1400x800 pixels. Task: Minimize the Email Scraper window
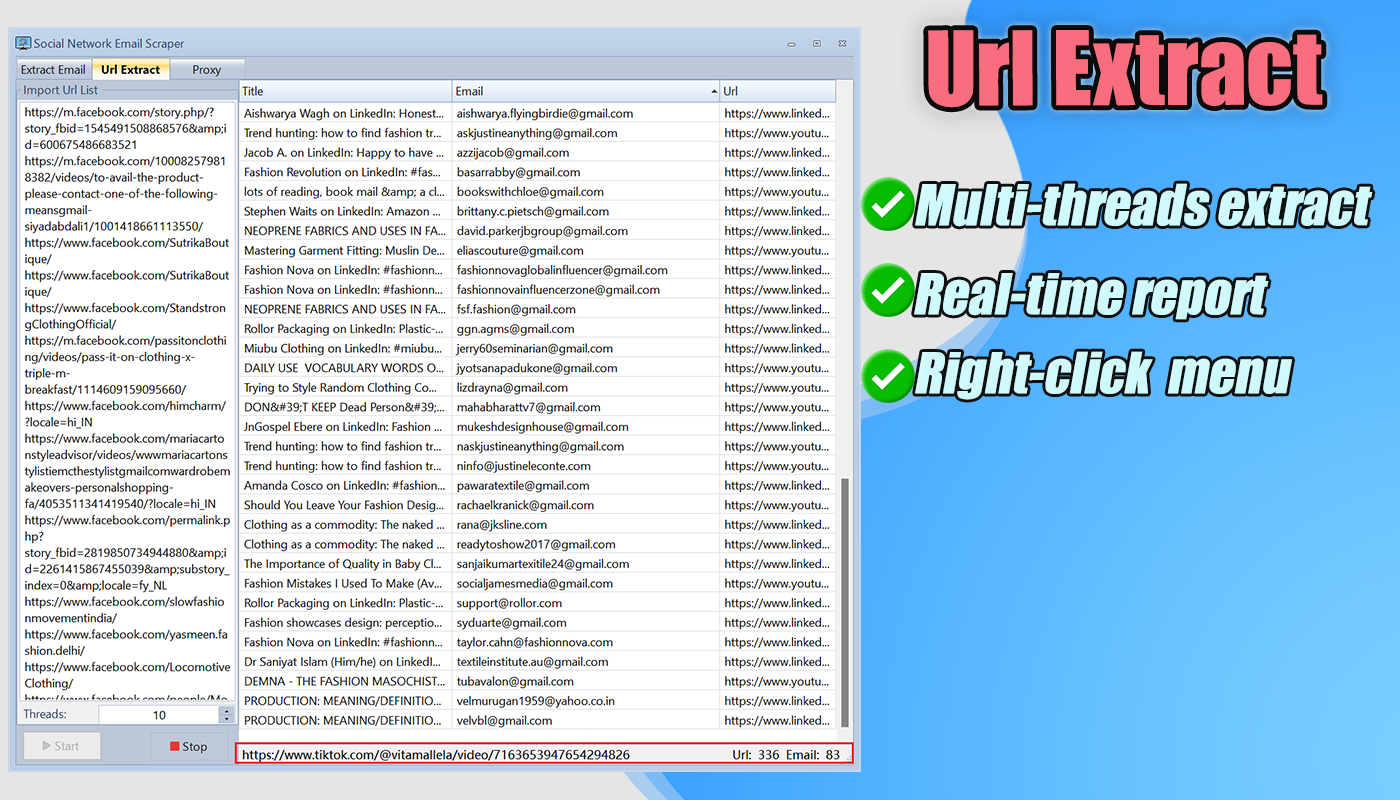point(790,44)
